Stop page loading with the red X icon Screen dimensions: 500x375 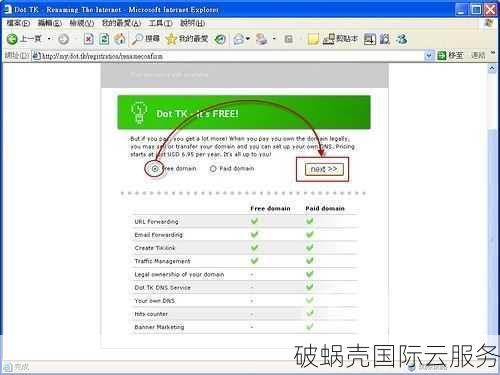point(88,39)
